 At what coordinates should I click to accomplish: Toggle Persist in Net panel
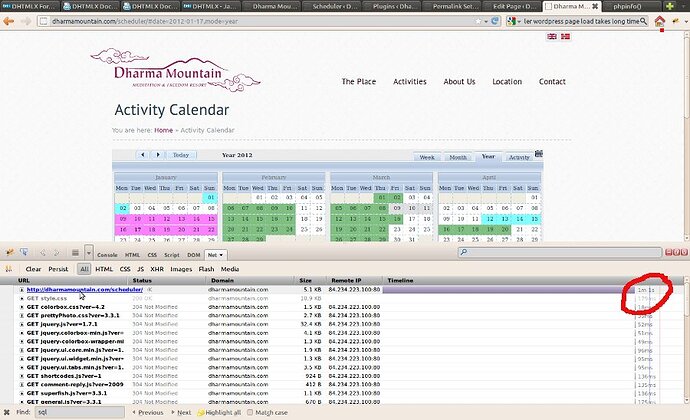click(58, 269)
